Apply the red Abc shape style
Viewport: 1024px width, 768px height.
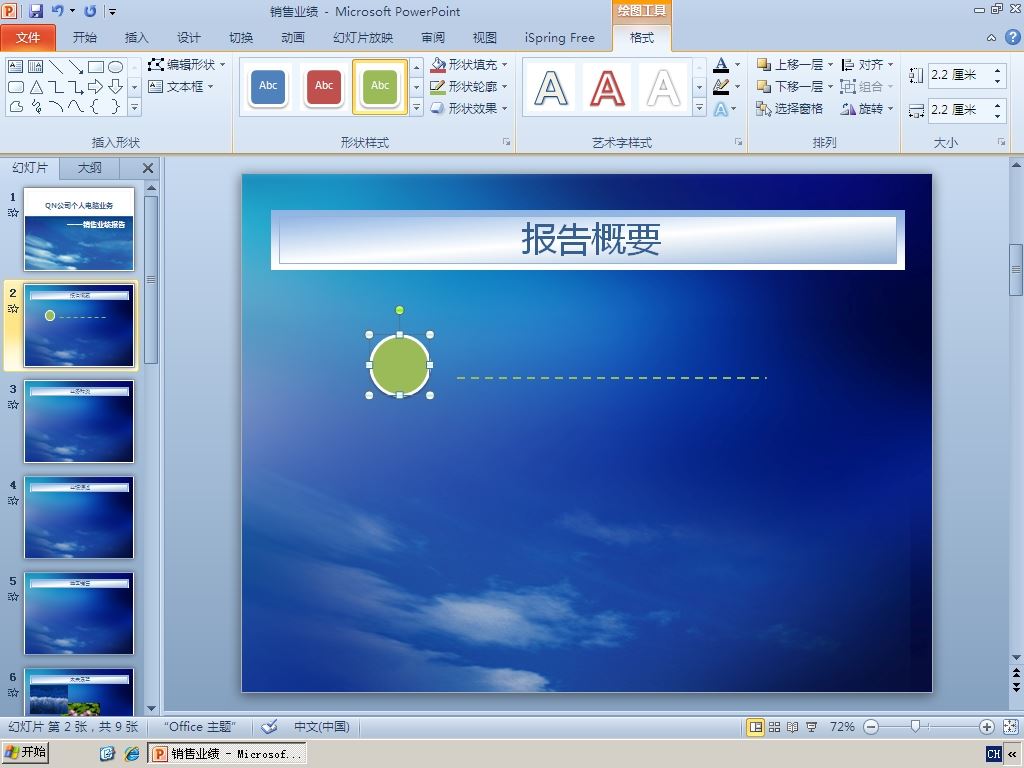coord(324,86)
